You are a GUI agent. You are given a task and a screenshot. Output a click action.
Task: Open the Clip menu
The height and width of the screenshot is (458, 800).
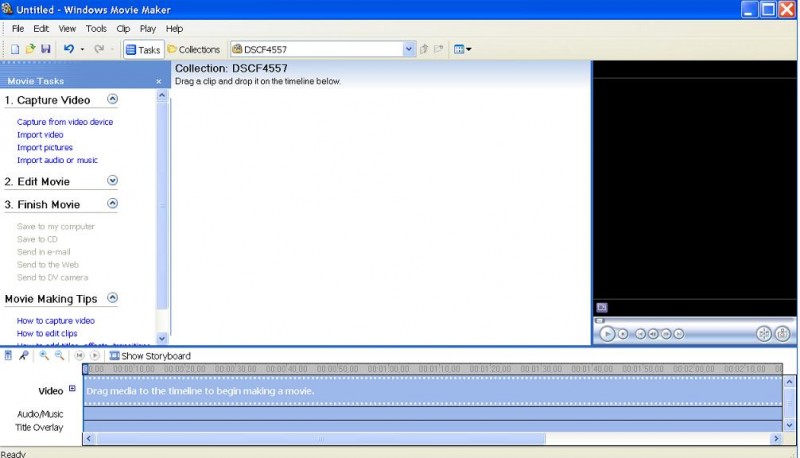pos(123,29)
